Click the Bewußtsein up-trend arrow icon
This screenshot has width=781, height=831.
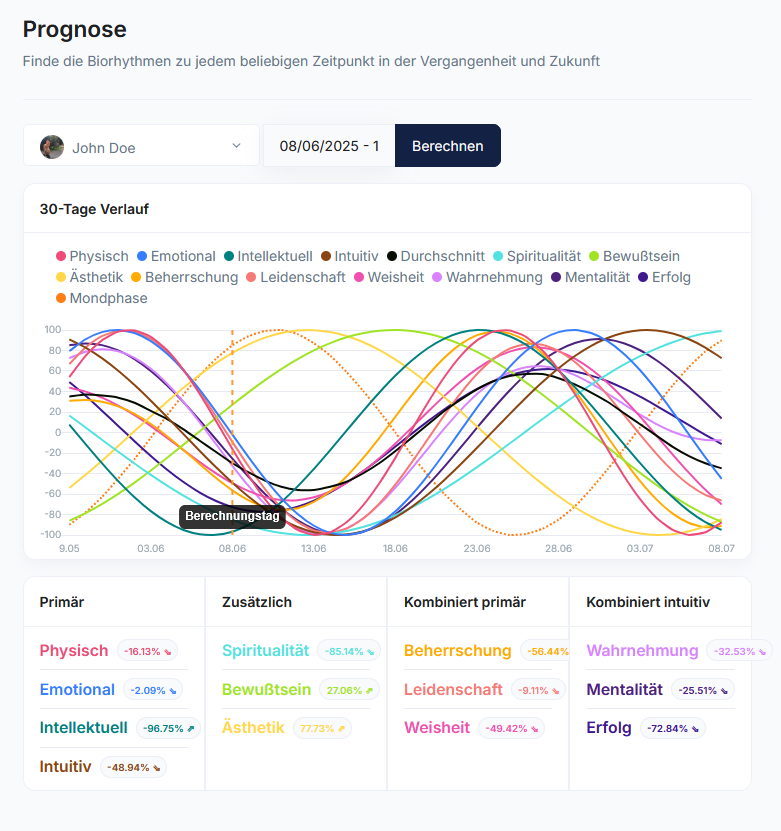(x=369, y=691)
